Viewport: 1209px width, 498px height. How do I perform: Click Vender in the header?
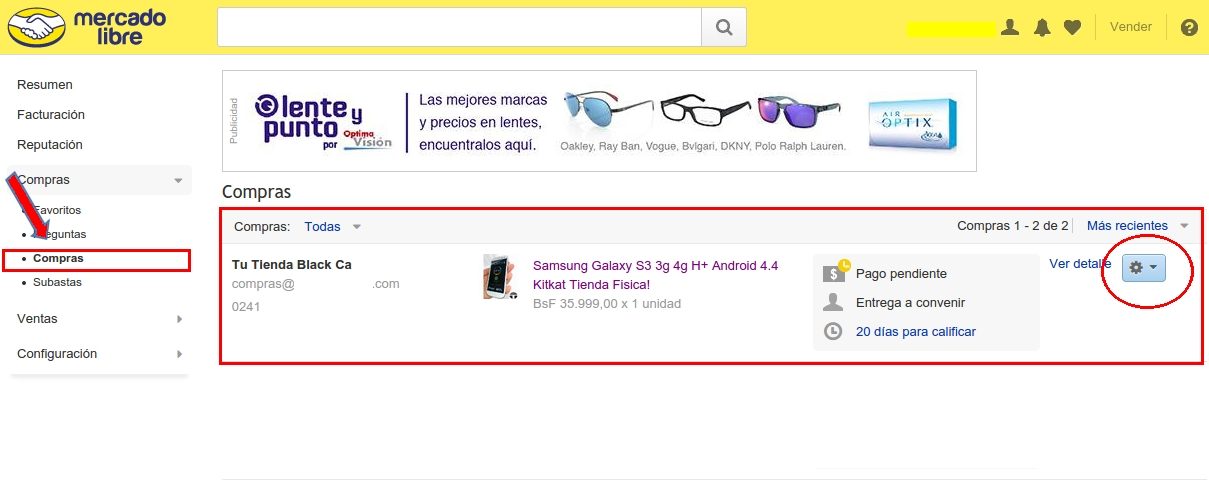click(1131, 27)
